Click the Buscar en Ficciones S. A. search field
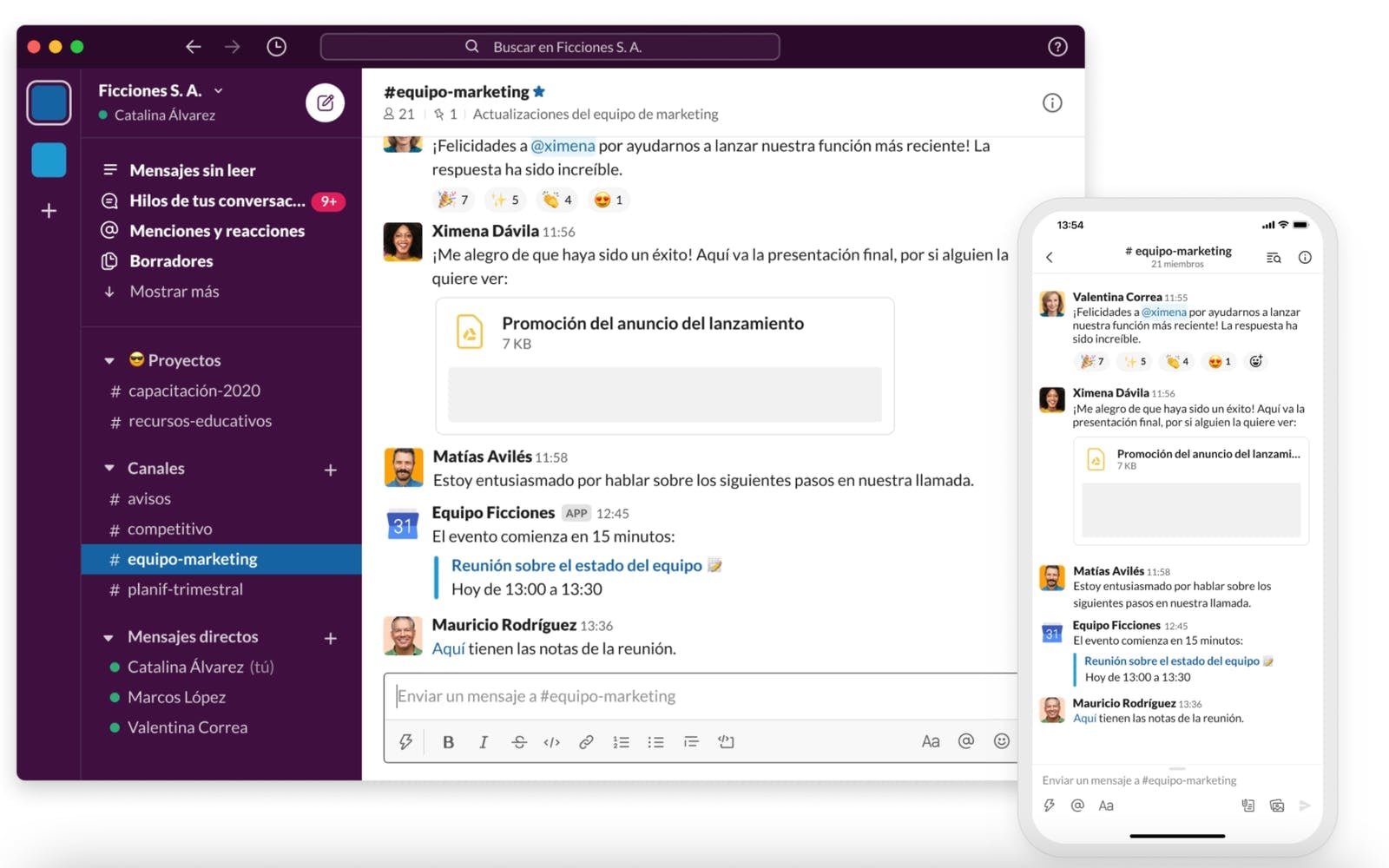1389x868 pixels. 550,47
